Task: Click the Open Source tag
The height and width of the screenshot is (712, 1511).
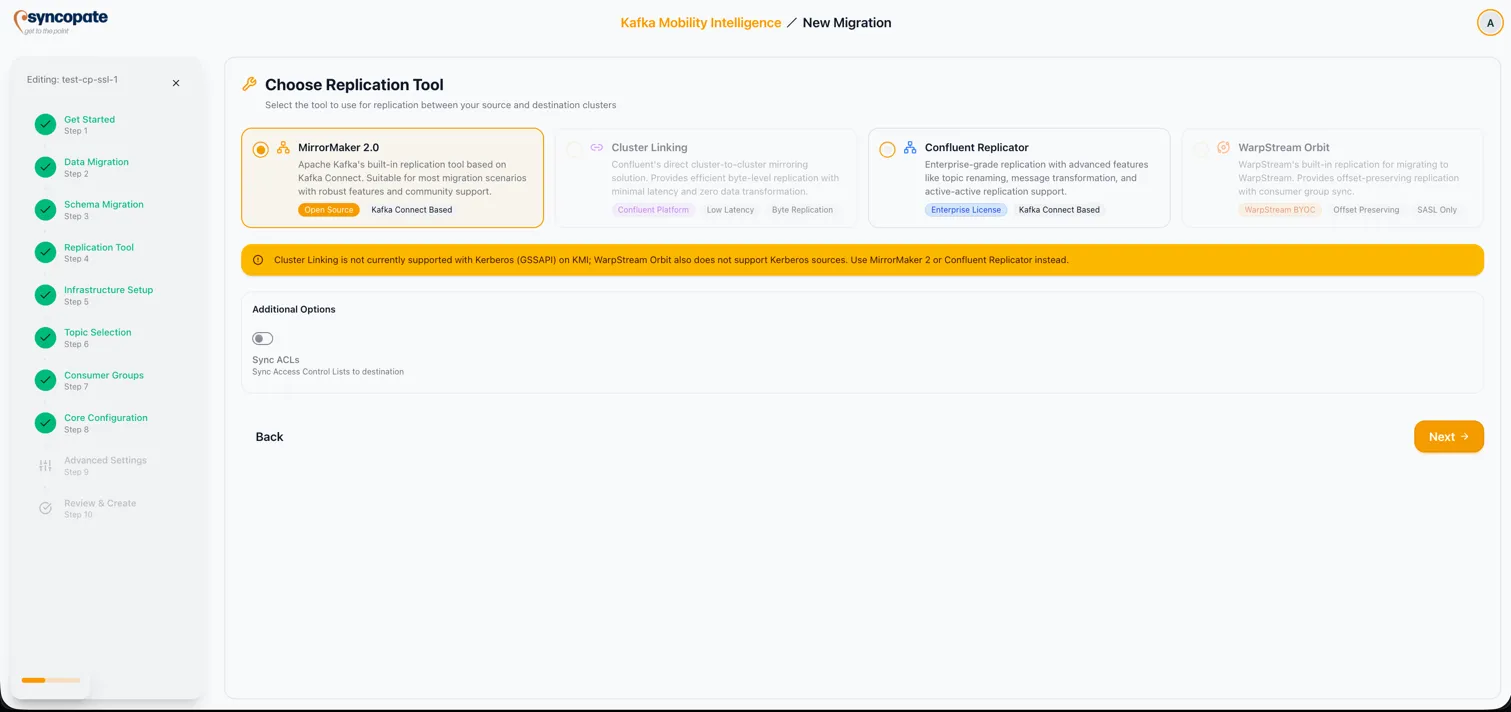Action: click(328, 210)
